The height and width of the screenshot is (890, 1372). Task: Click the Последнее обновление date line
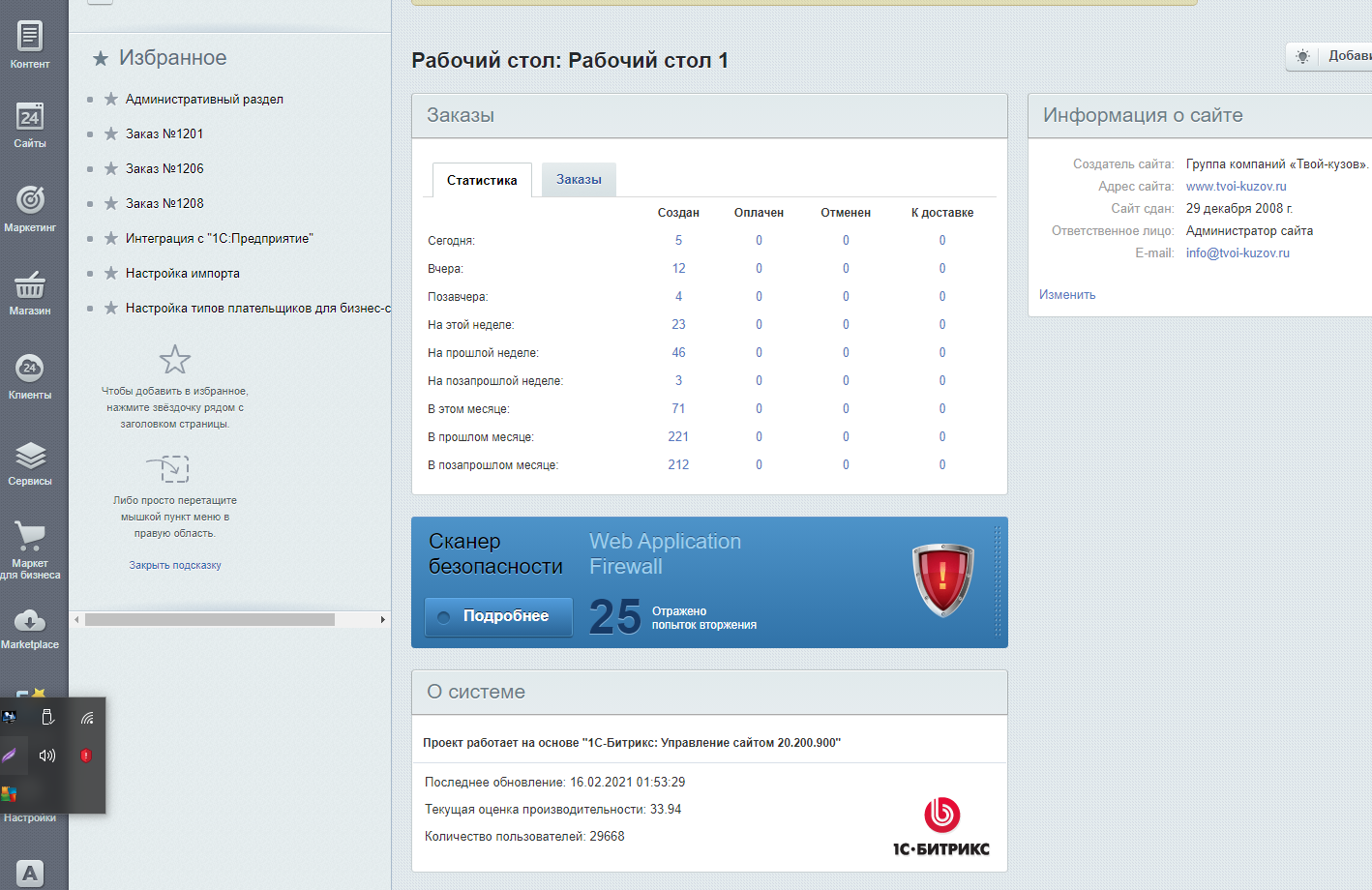click(555, 782)
